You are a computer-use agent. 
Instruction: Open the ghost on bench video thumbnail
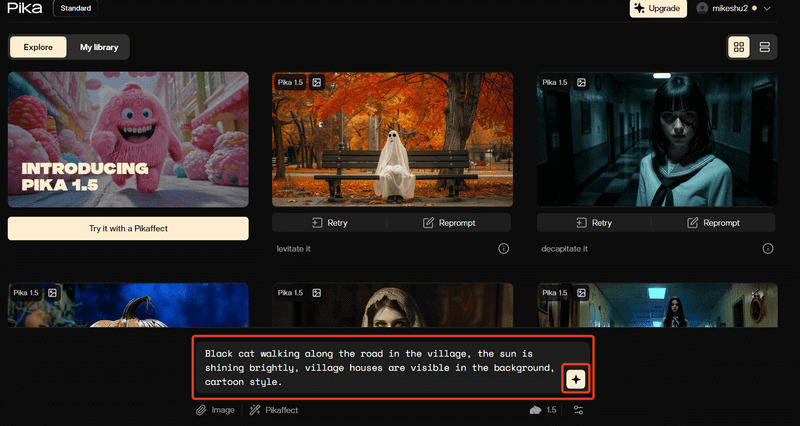click(392, 139)
